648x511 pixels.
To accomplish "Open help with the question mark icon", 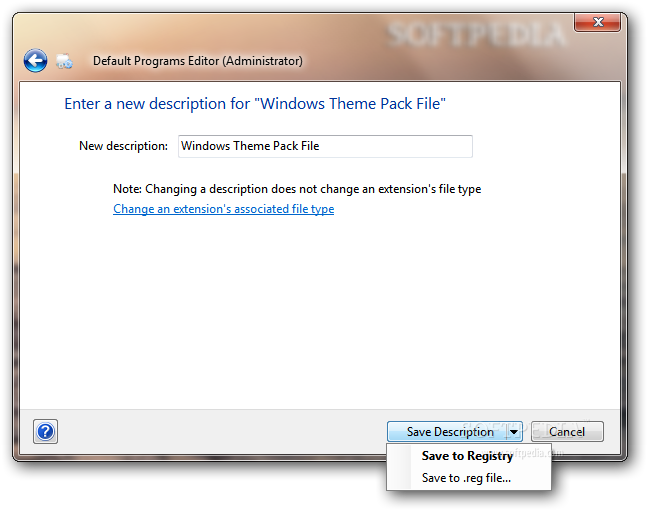I will tap(45, 431).
